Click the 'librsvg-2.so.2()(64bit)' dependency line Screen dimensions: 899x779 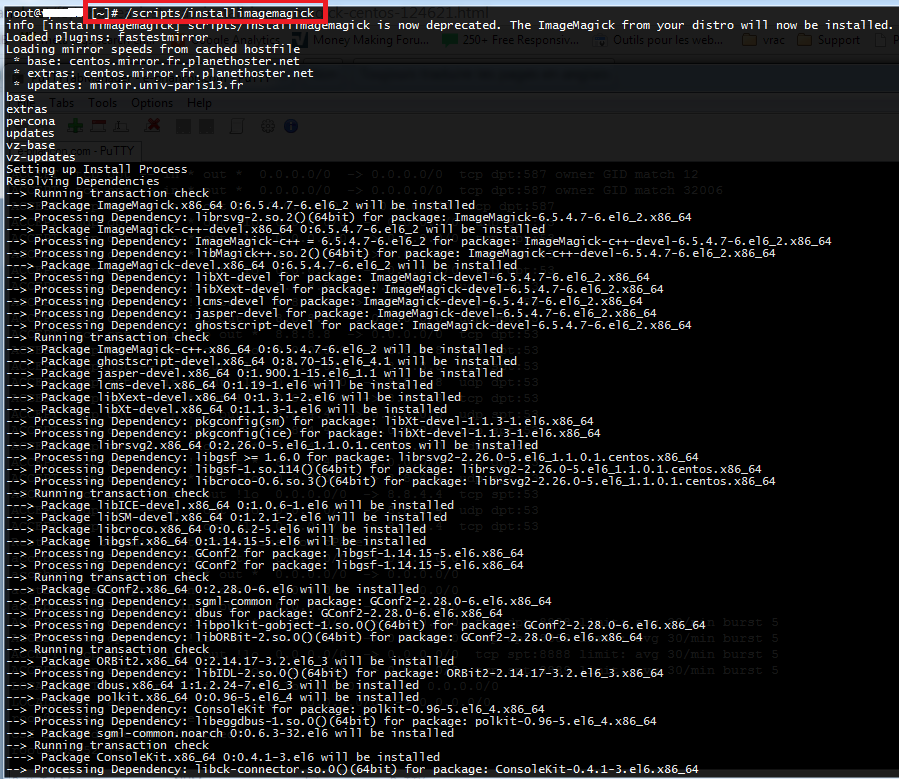click(x=349, y=217)
